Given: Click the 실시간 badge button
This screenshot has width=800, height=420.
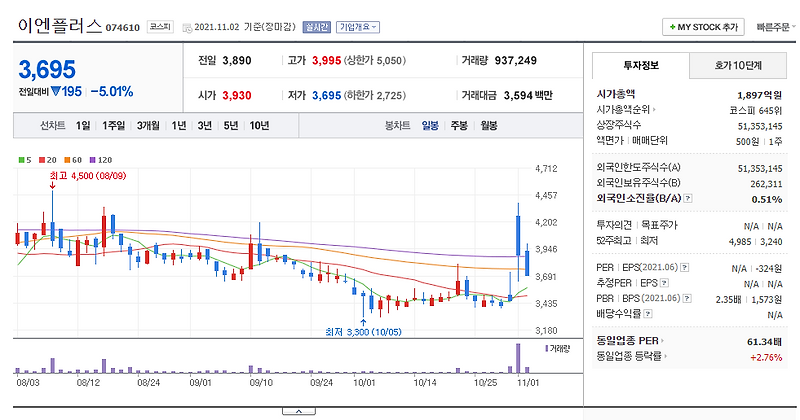Looking at the screenshot, I should click(317, 27).
